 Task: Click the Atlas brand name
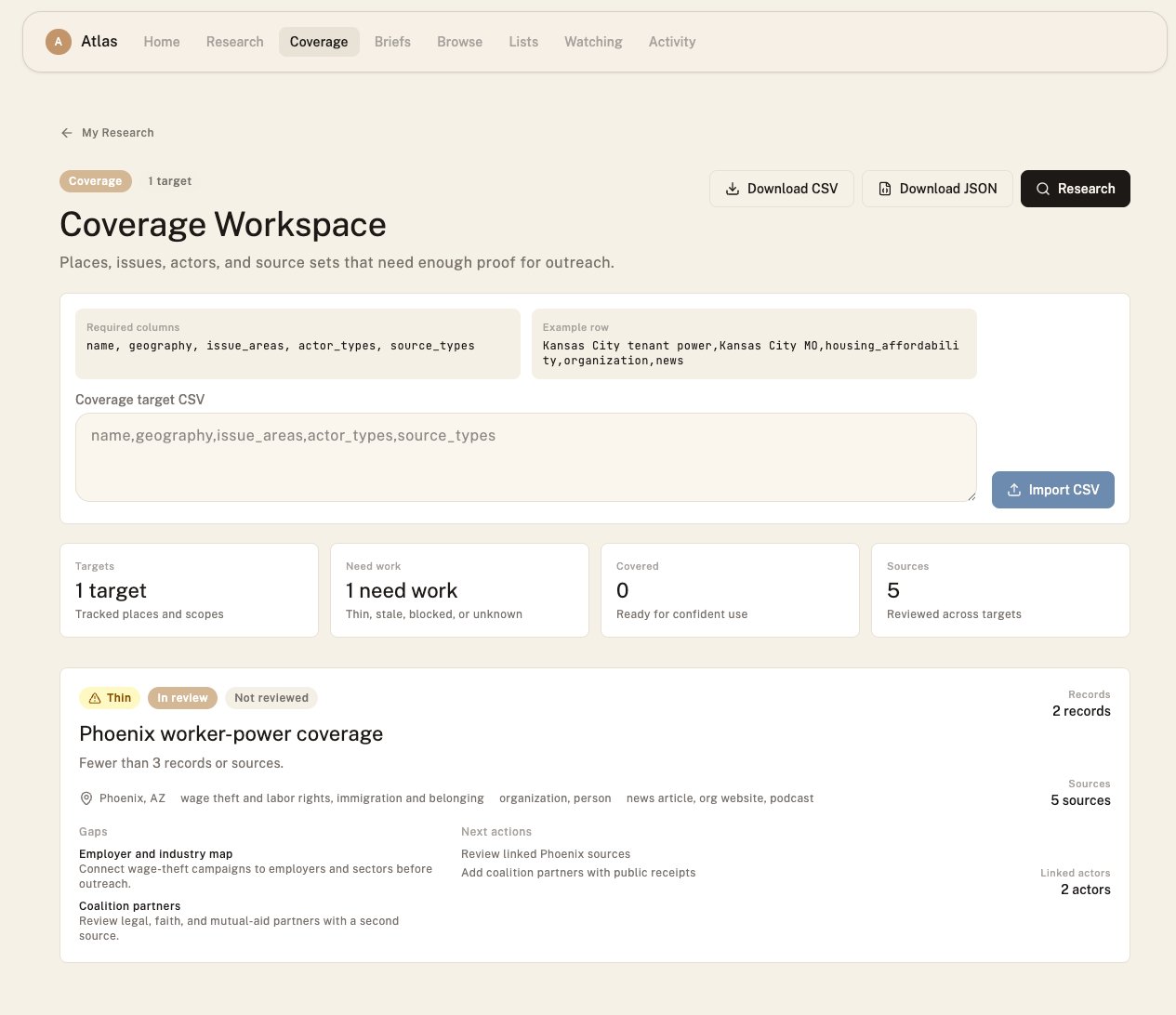coord(99,42)
